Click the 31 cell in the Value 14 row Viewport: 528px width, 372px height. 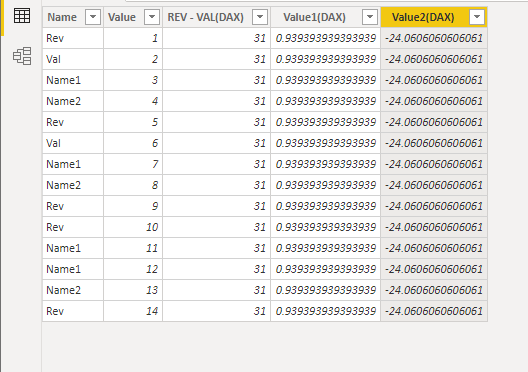217,311
